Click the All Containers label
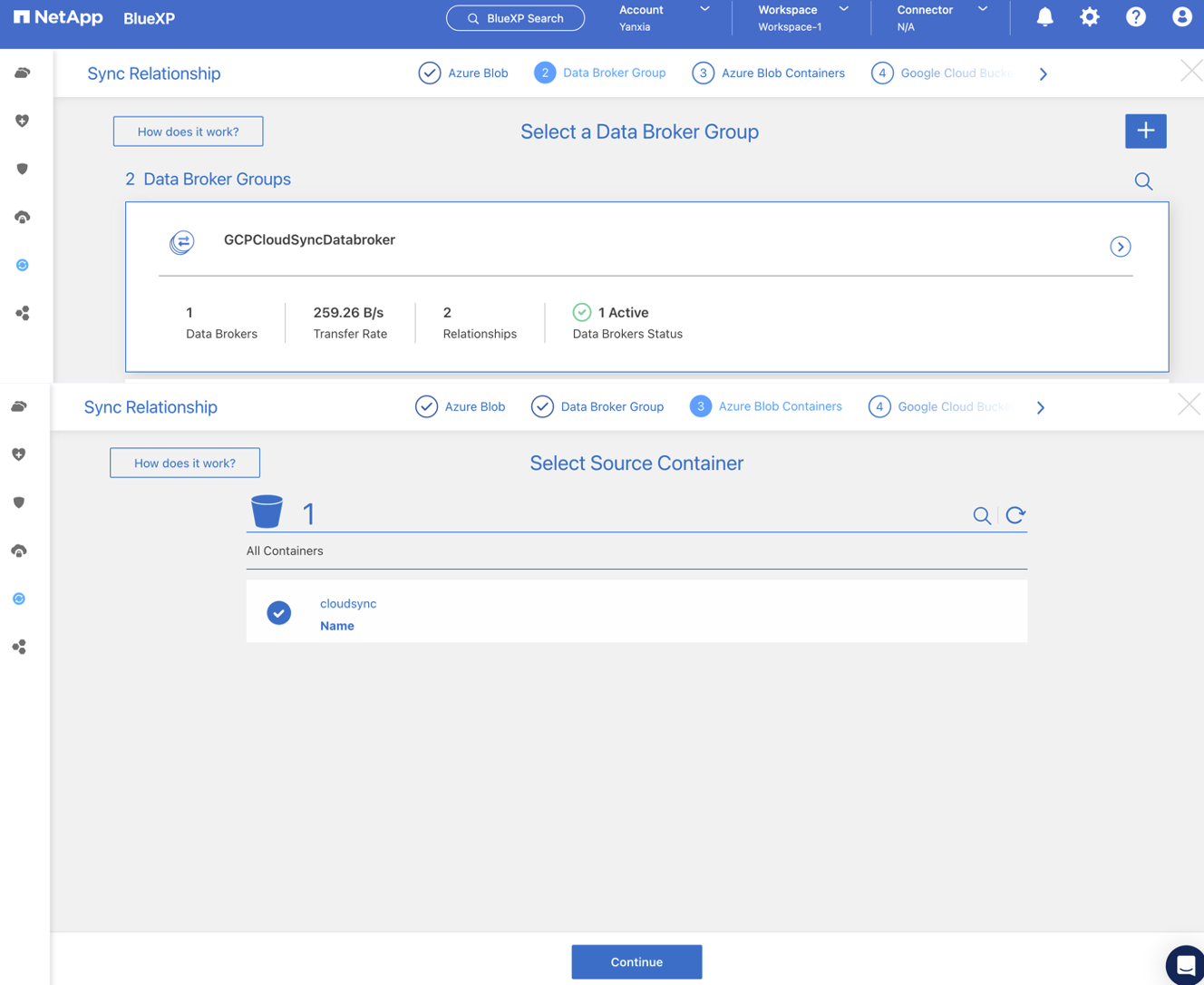The width and height of the screenshot is (1204, 985). pos(285,551)
